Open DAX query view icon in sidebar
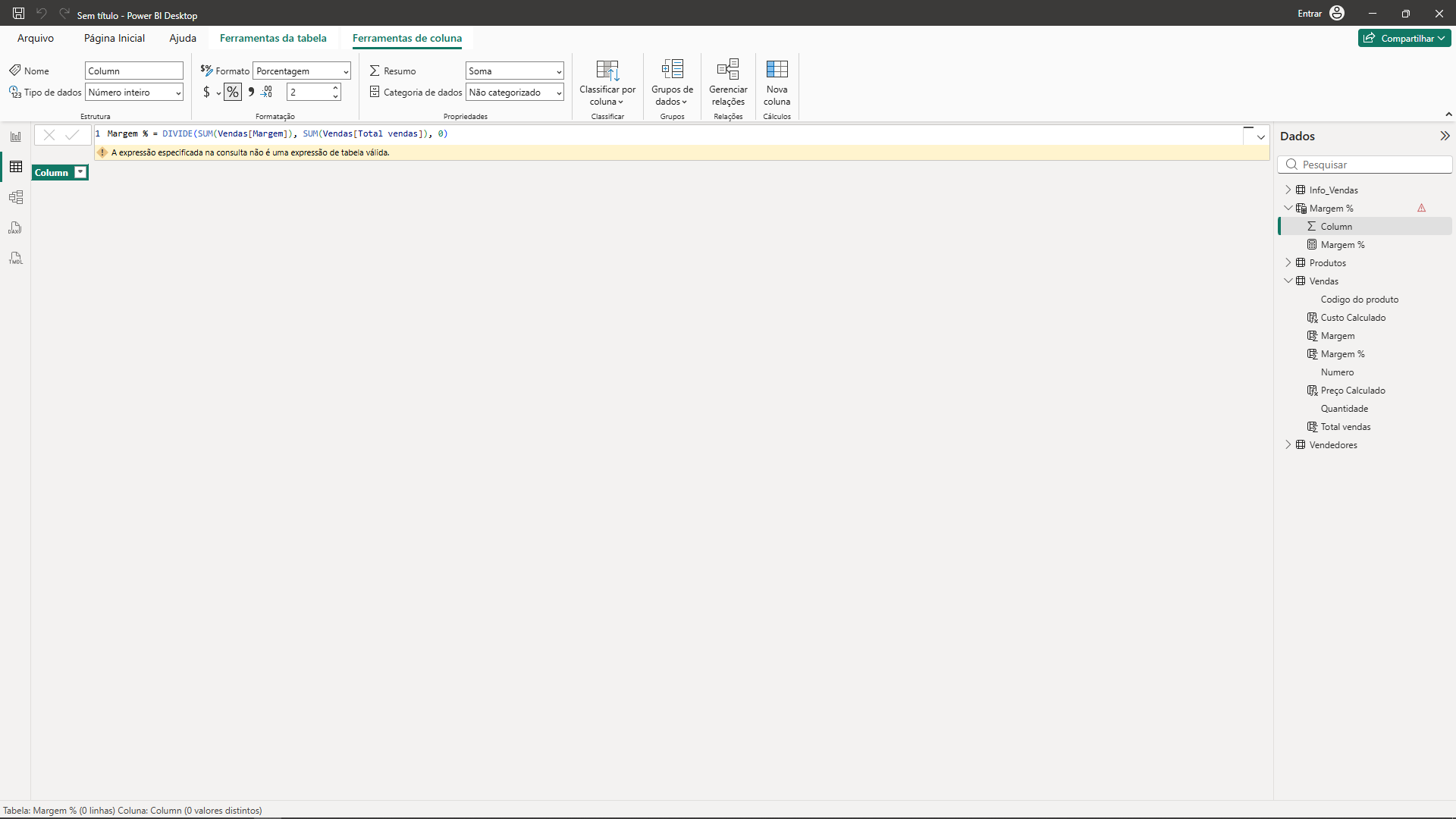The height and width of the screenshot is (819, 1456). 15,227
